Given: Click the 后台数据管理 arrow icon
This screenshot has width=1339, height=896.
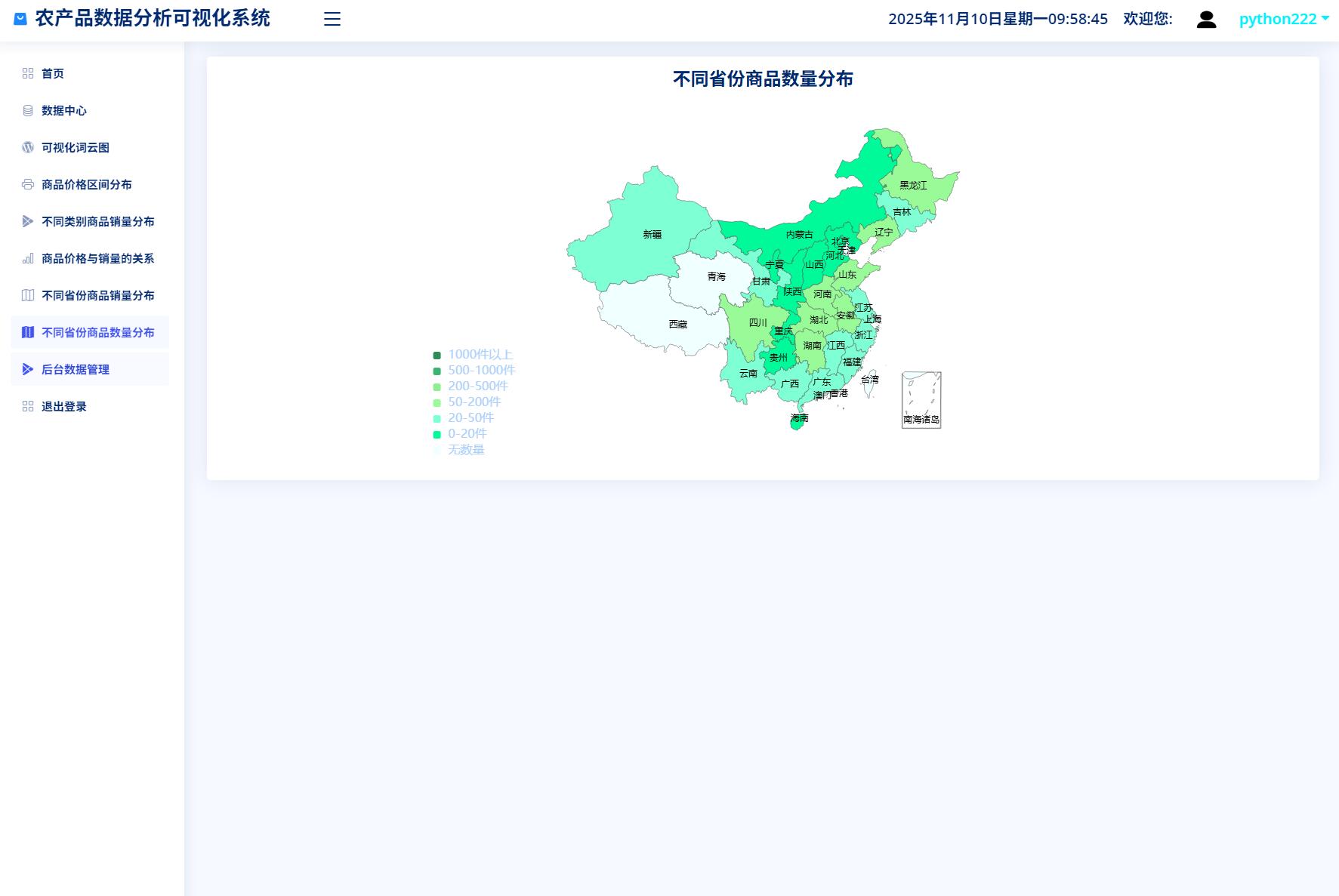Looking at the screenshot, I should coord(28,369).
